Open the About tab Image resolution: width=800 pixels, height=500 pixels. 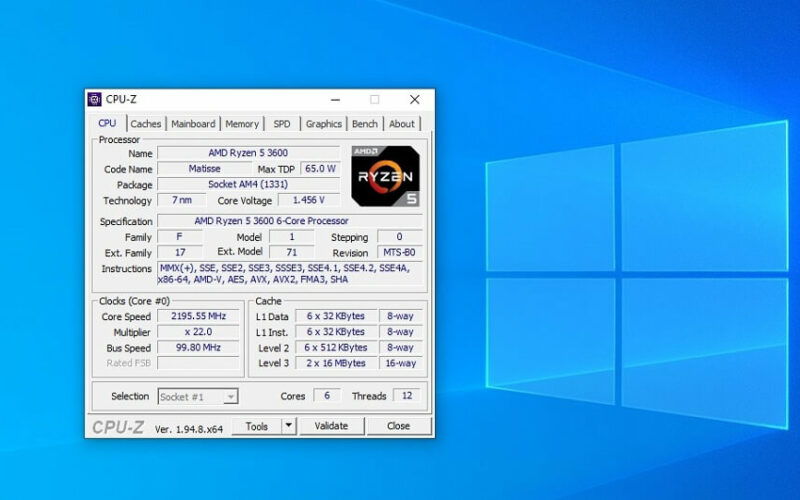402,124
